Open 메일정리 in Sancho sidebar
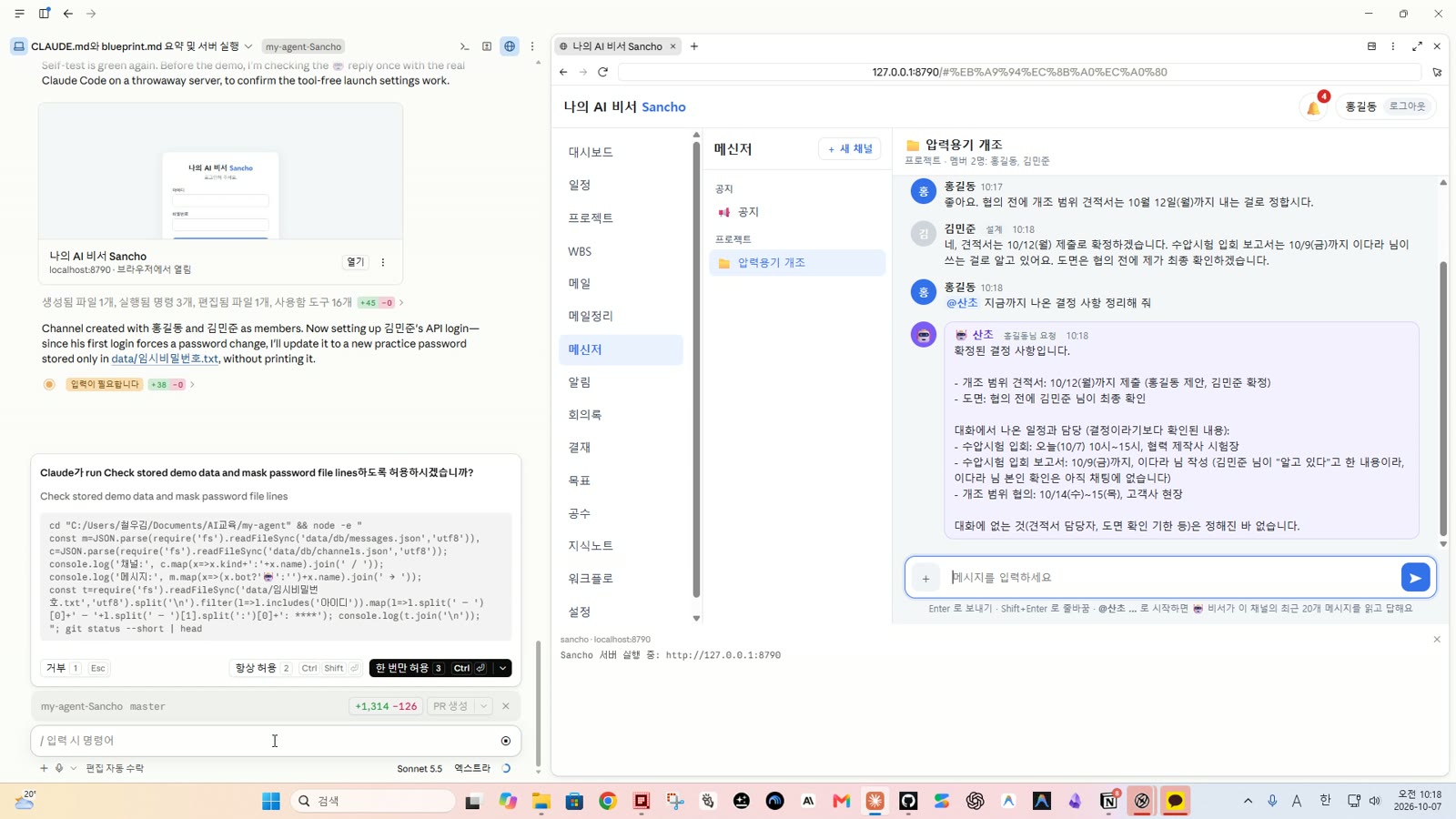This screenshot has width=1456, height=819. [x=621, y=316]
